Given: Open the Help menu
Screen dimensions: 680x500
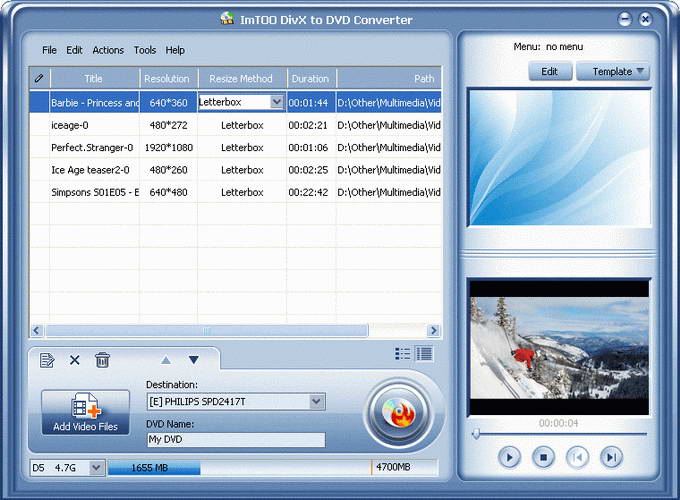Looking at the screenshot, I should pos(175,50).
